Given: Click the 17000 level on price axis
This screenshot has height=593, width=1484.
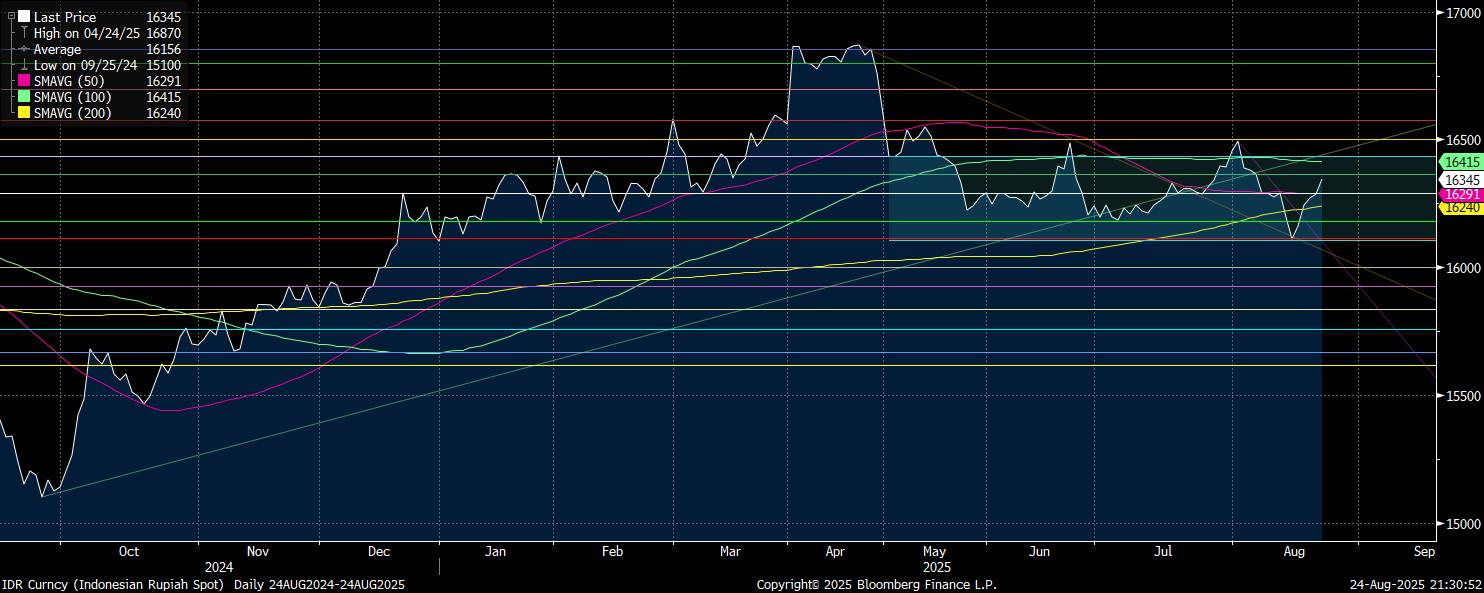Looking at the screenshot, I should pos(1464,13).
